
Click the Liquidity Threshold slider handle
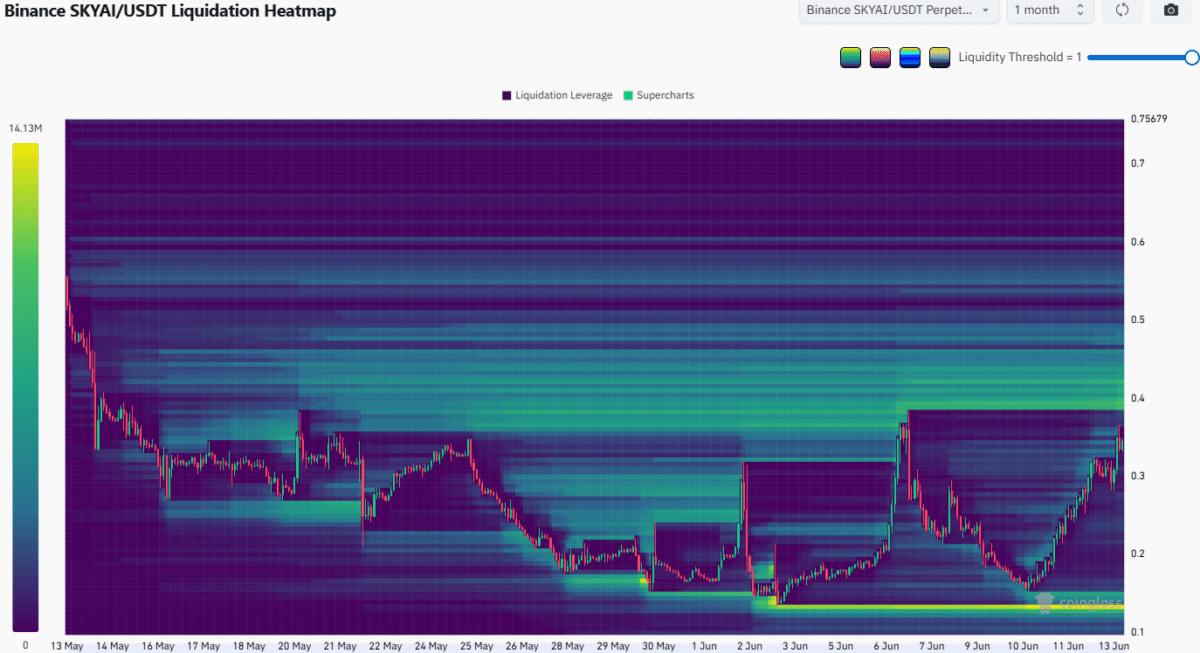[1191, 58]
